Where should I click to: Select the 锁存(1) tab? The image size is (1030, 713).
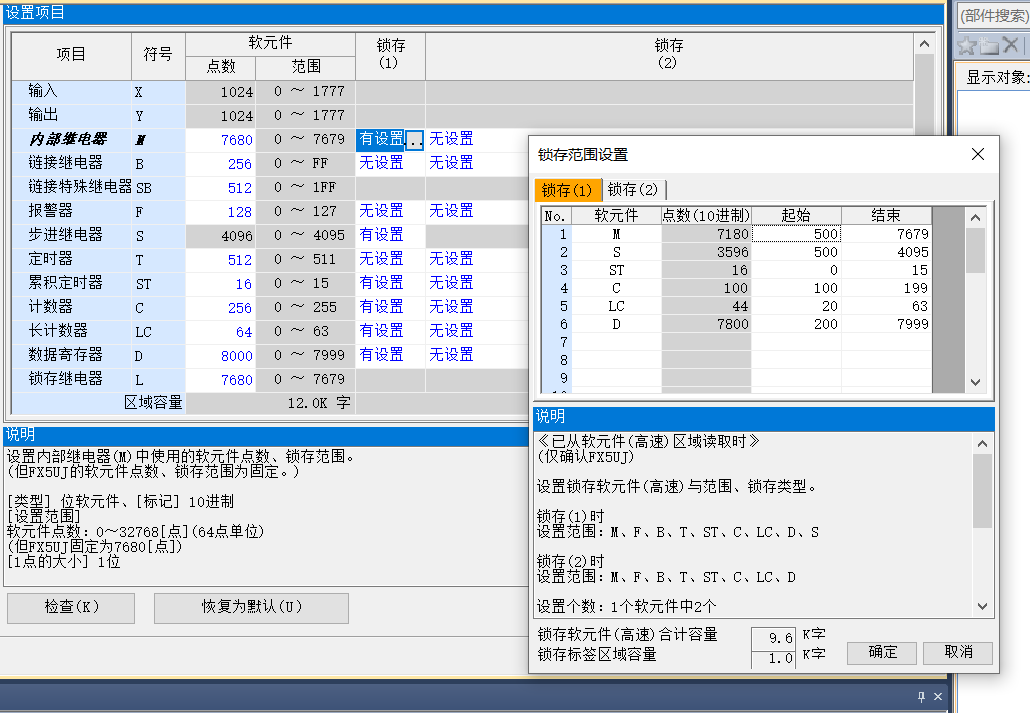point(566,190)
